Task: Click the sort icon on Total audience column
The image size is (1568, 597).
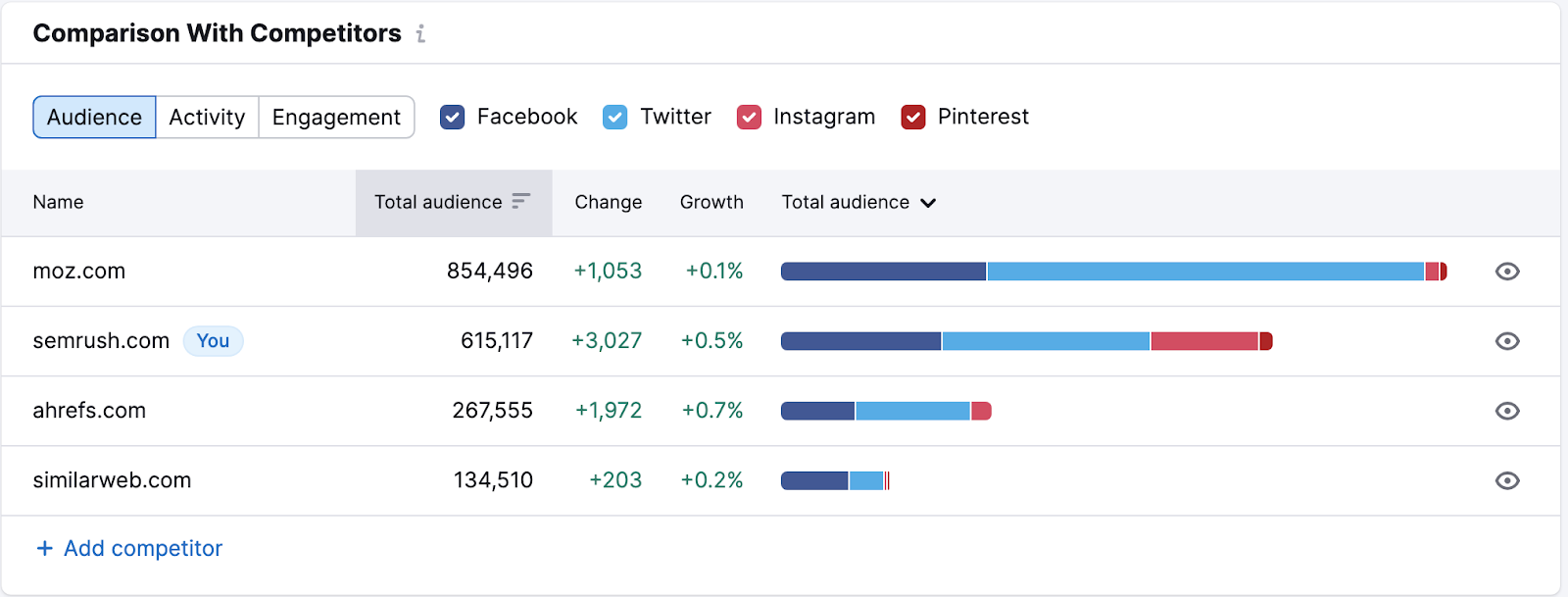Action: tap(520, 202)
